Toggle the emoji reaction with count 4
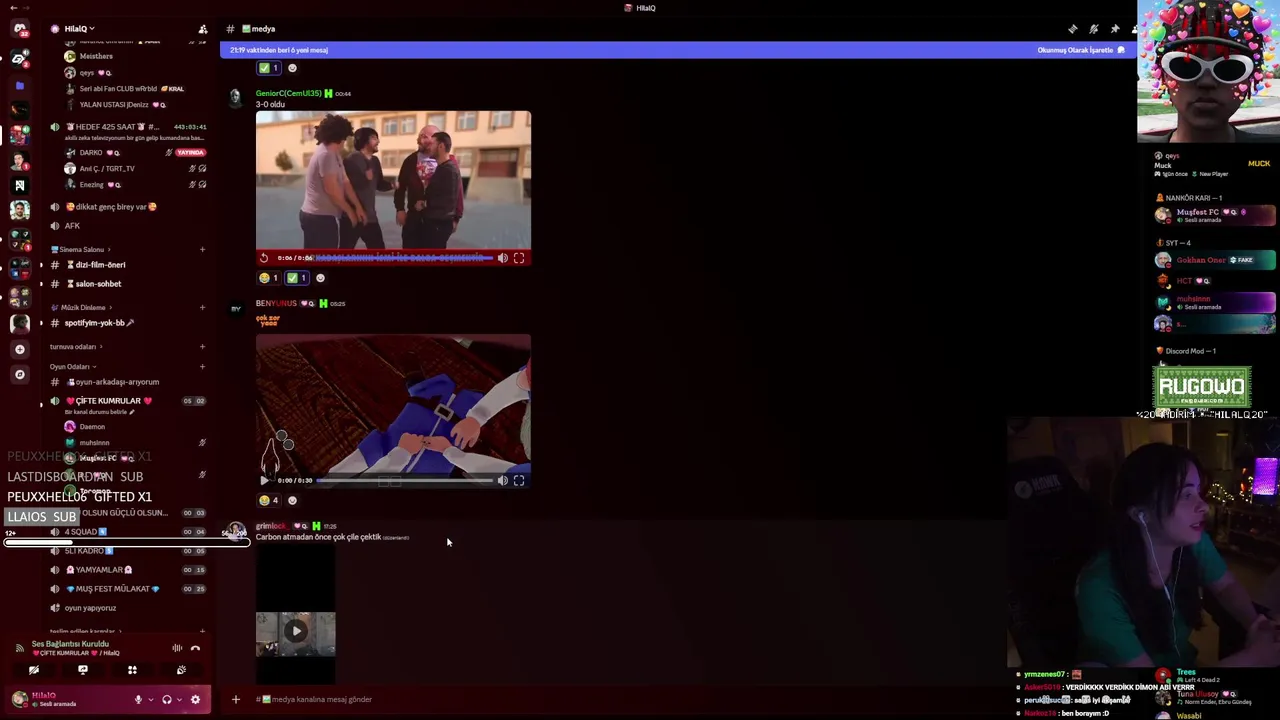Image resolution: width=1280 pixels, height=720 pixels. click(x=269, y=500)
